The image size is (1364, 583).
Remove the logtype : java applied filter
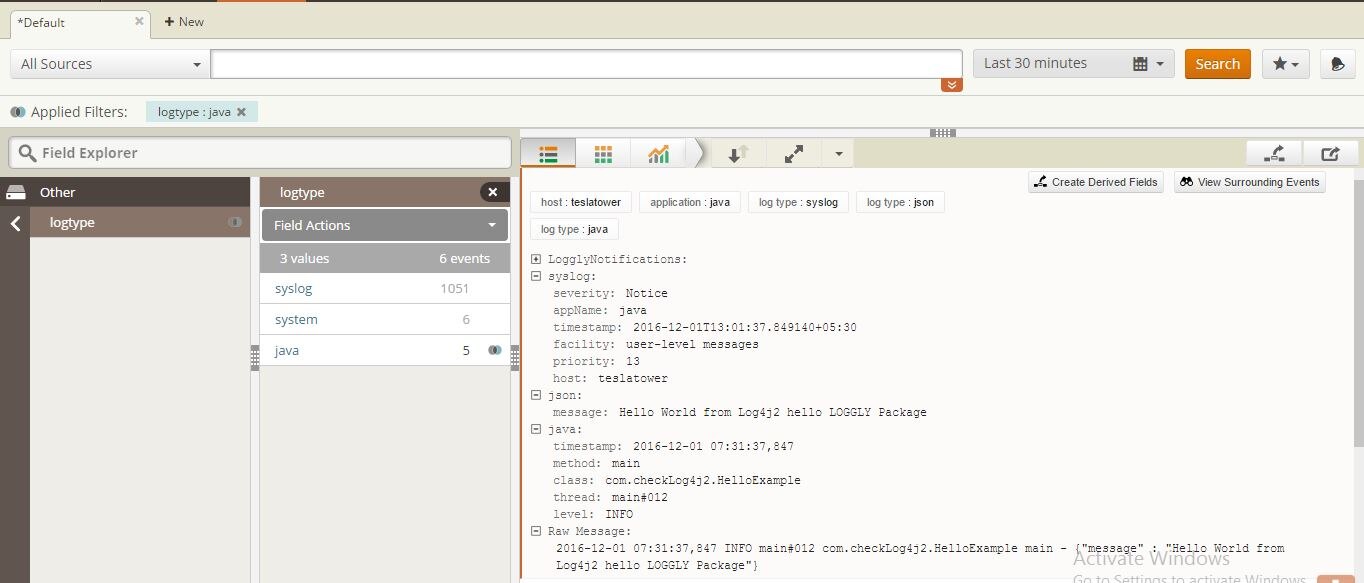click(241, 112)
